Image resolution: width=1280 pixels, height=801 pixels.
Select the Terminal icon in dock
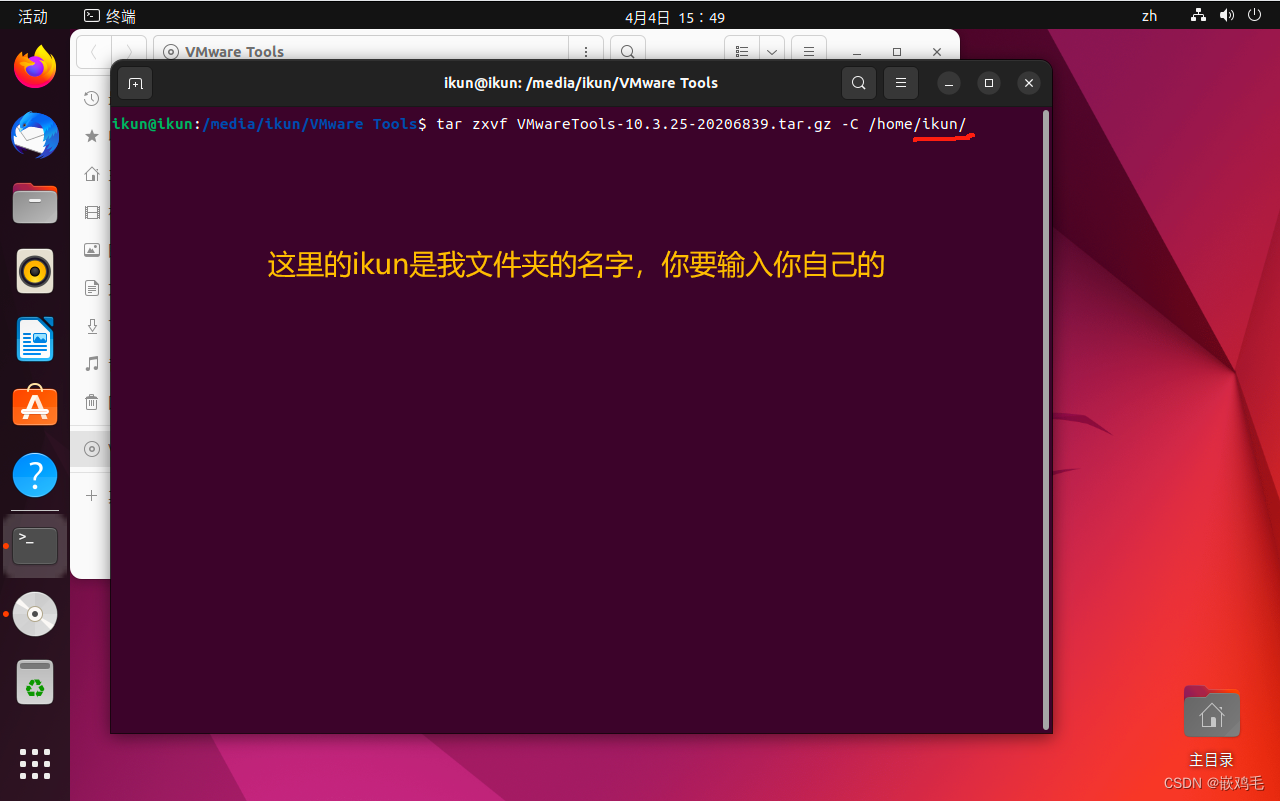[35, 546]
